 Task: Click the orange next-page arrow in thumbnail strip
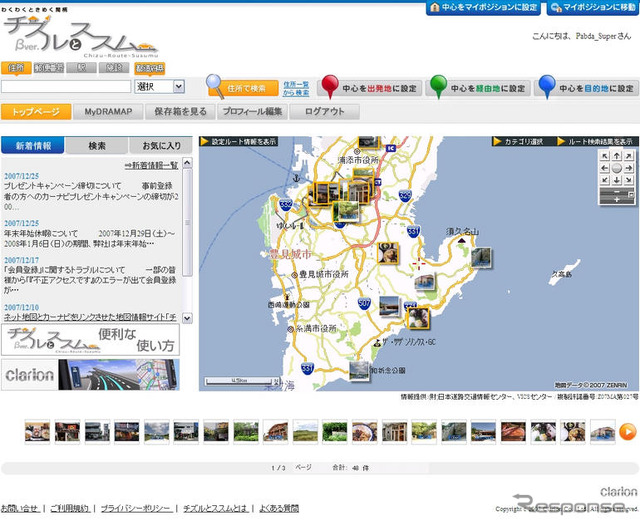coord(627,431)
